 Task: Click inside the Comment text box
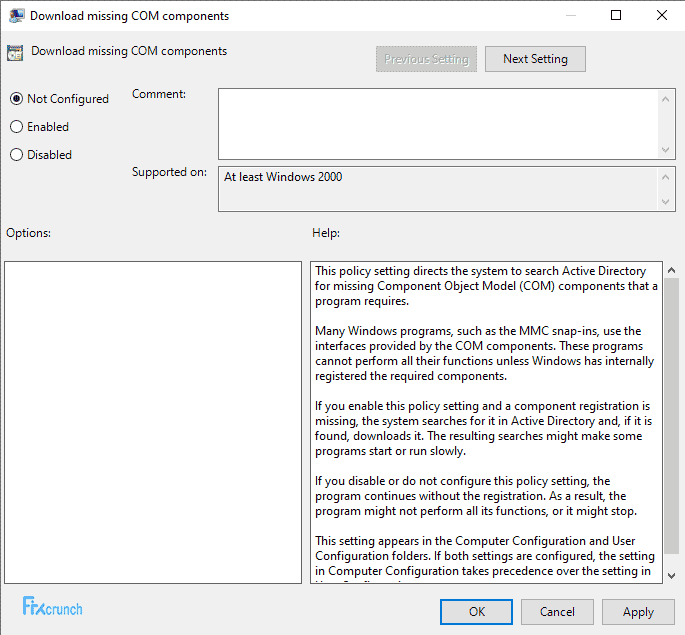click(x=438, y=124)
